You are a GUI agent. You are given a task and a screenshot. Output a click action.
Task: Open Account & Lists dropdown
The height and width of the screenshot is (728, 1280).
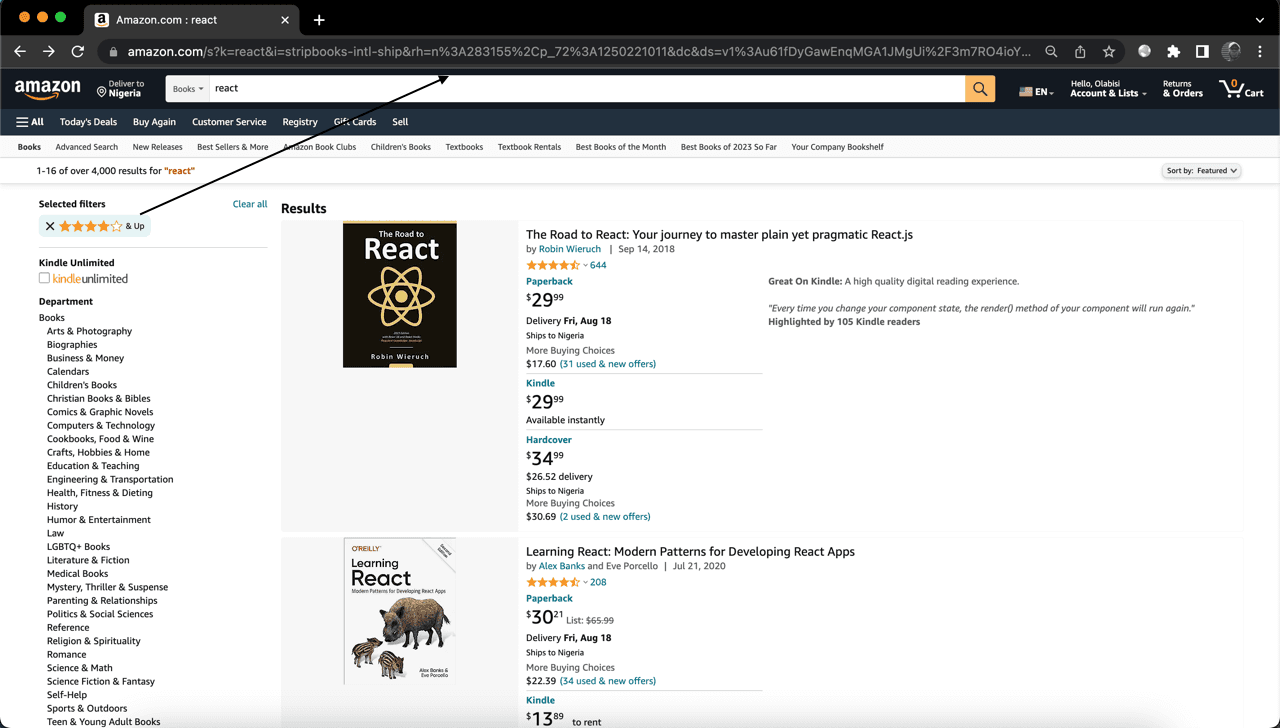(x=1108, y=89)
